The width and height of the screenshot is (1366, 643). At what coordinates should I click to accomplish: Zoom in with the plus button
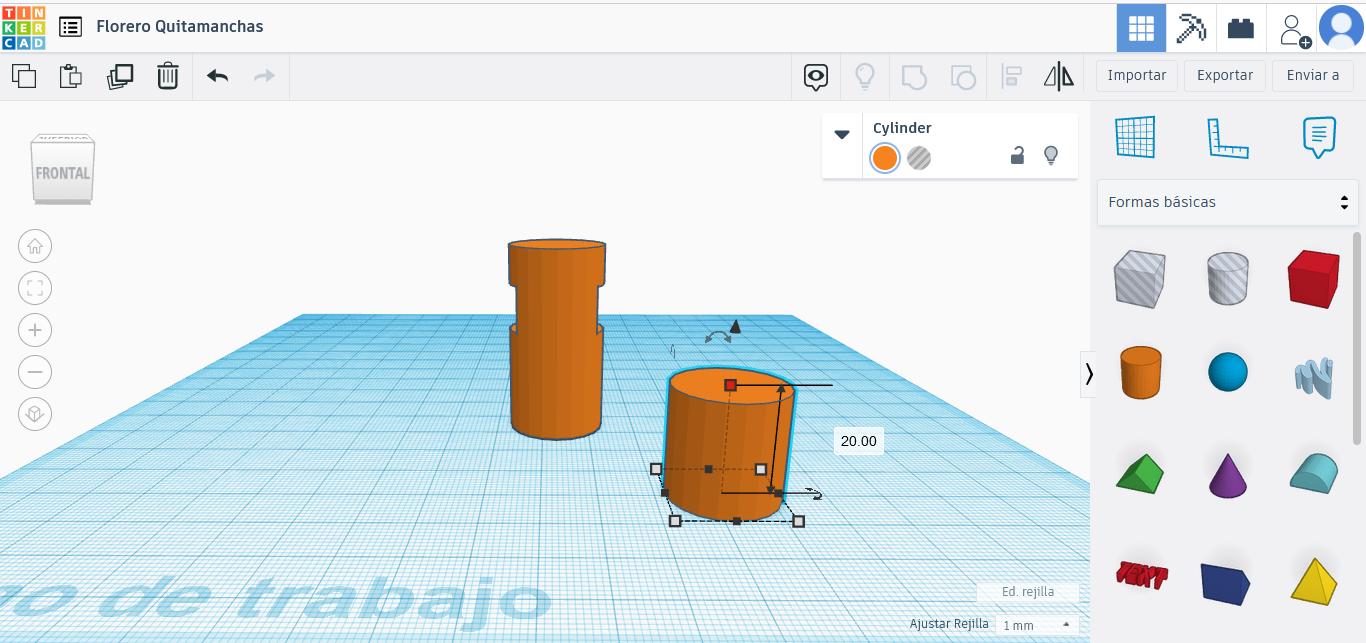[x=35, y=330]
